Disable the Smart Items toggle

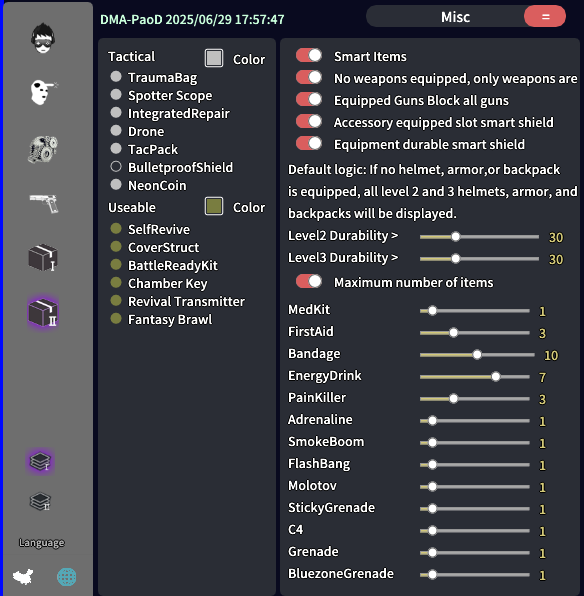(x=309, y=55)
